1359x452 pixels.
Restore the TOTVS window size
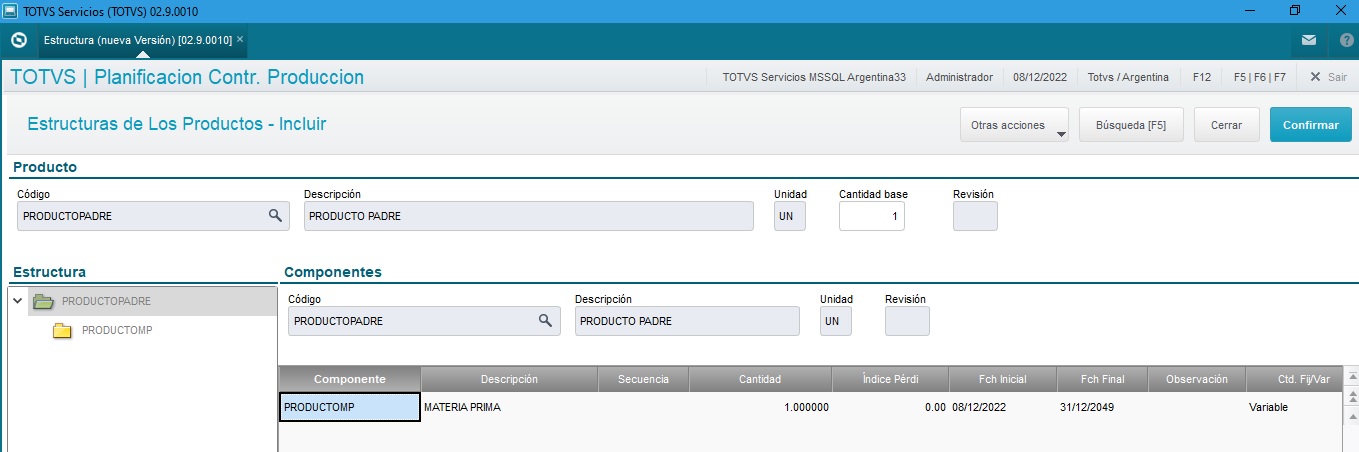[1295, 10]
